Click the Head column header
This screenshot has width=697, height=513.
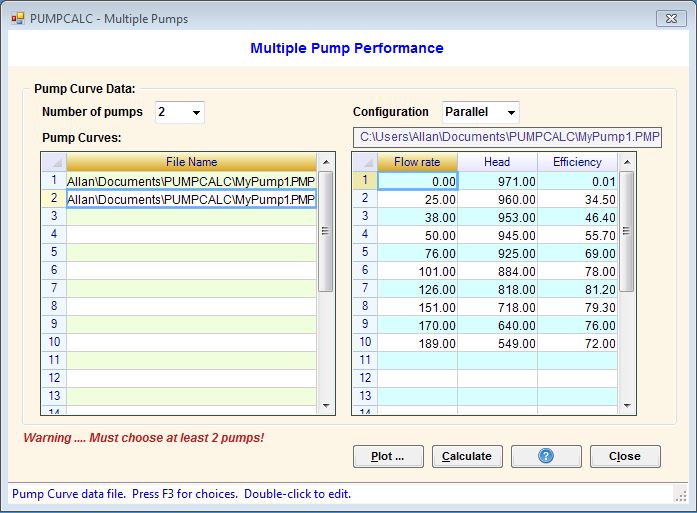[x=497, y=162]
